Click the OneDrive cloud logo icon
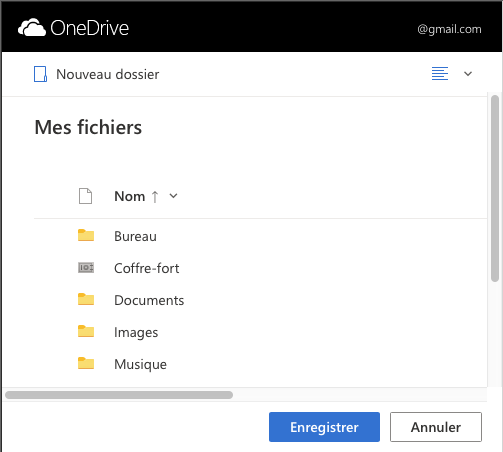Image resolution: width=503 pixels, height=452 pixels. pyautogui.click(x=32, y=27)
